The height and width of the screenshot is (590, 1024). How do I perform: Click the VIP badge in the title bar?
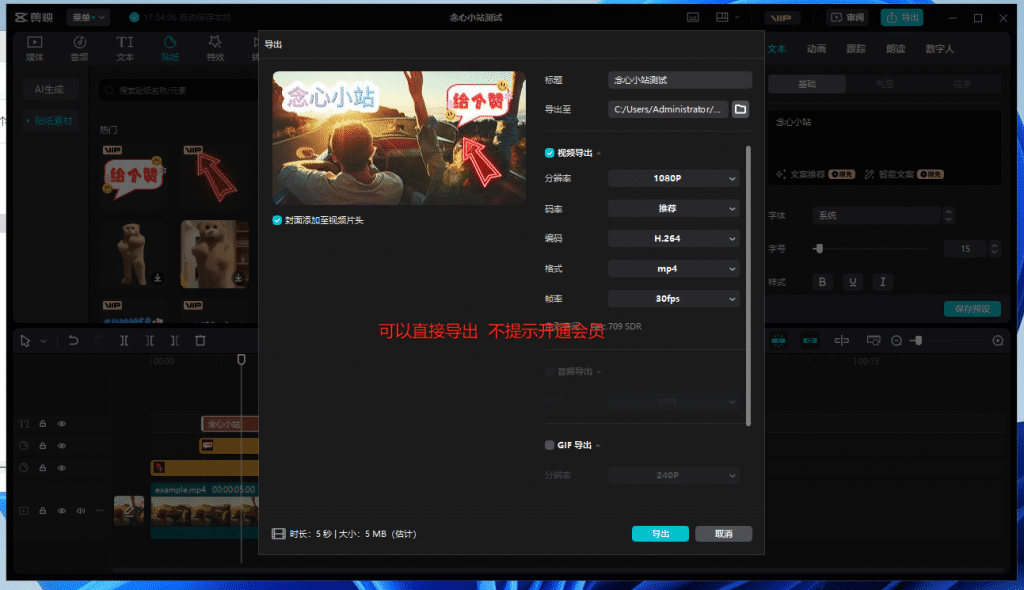[781, 18]
